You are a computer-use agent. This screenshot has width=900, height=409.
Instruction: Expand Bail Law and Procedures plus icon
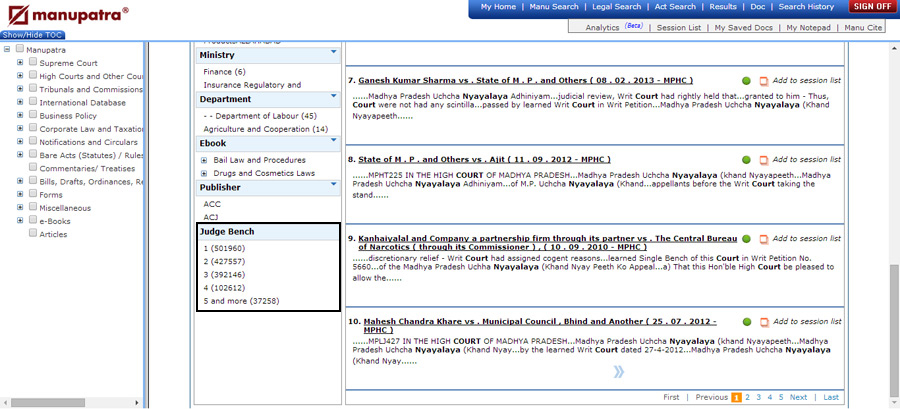pos(205,159)
